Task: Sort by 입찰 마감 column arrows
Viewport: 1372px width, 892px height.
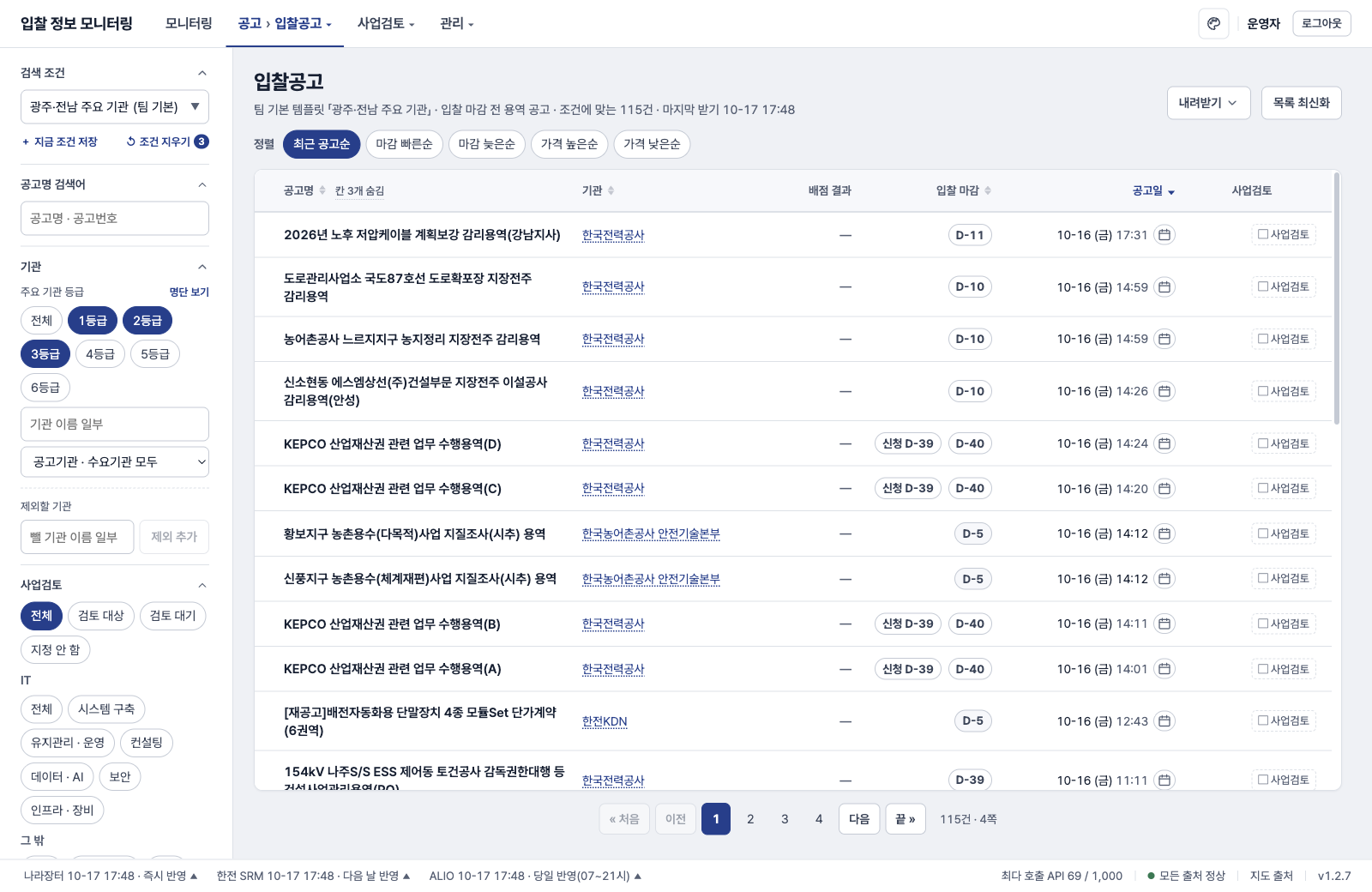Action: pyautogui.click(x=988, y=190)
